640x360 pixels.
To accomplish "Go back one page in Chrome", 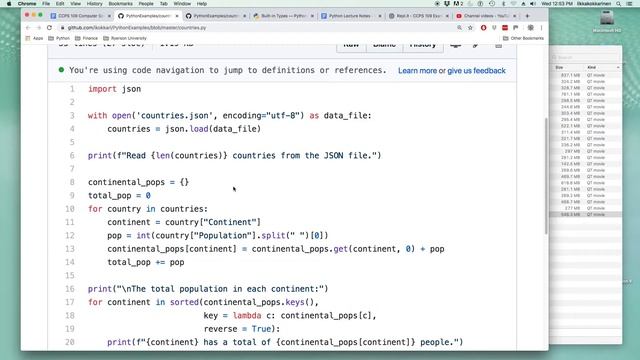I will (28, 28).
